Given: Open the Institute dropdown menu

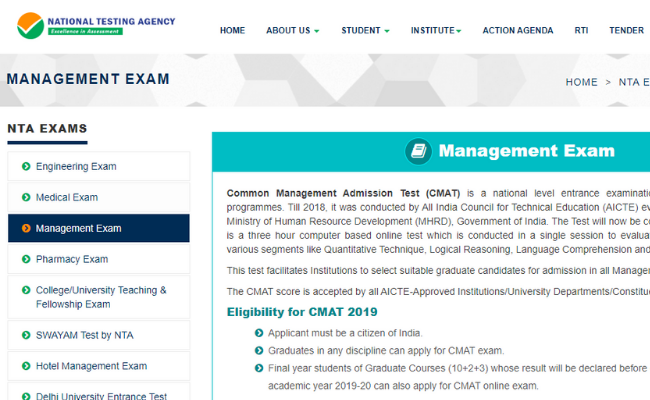Looking at the screenshot, I should click(x=437, y=31).
